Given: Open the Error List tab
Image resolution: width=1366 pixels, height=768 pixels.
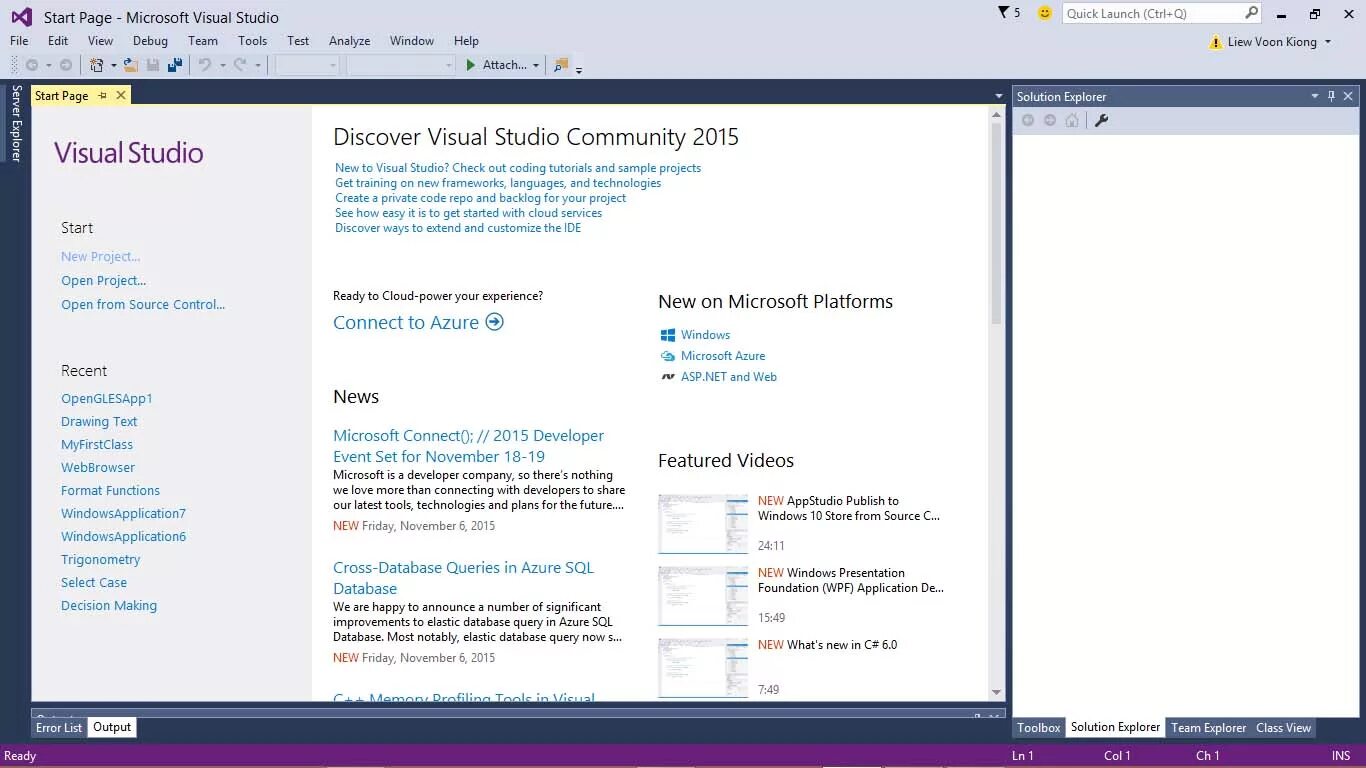Looking at the screenshot, I should tap(59, 728).
